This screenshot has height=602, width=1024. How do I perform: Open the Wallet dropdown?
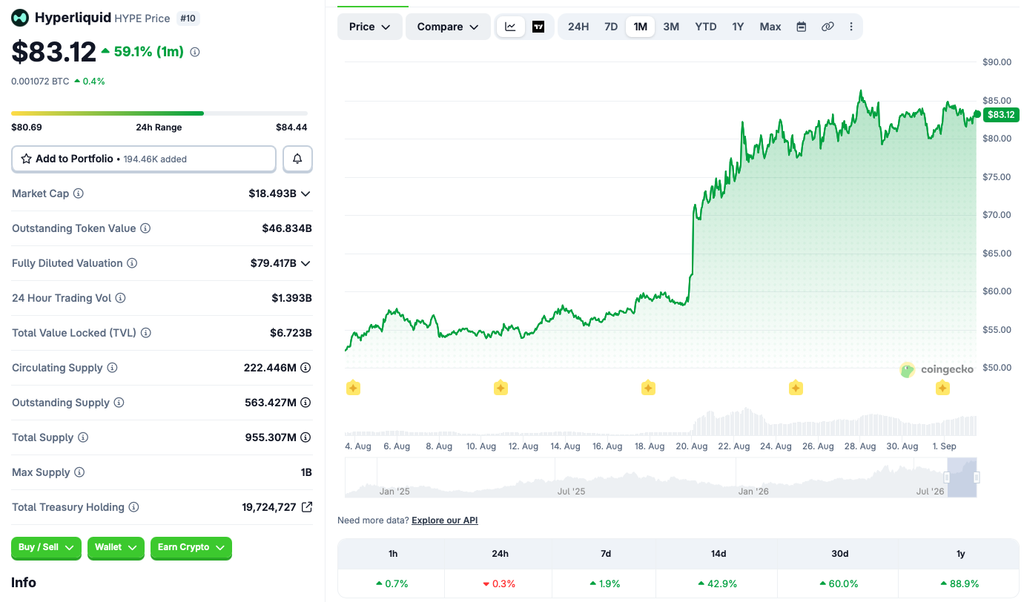point(116,548)
